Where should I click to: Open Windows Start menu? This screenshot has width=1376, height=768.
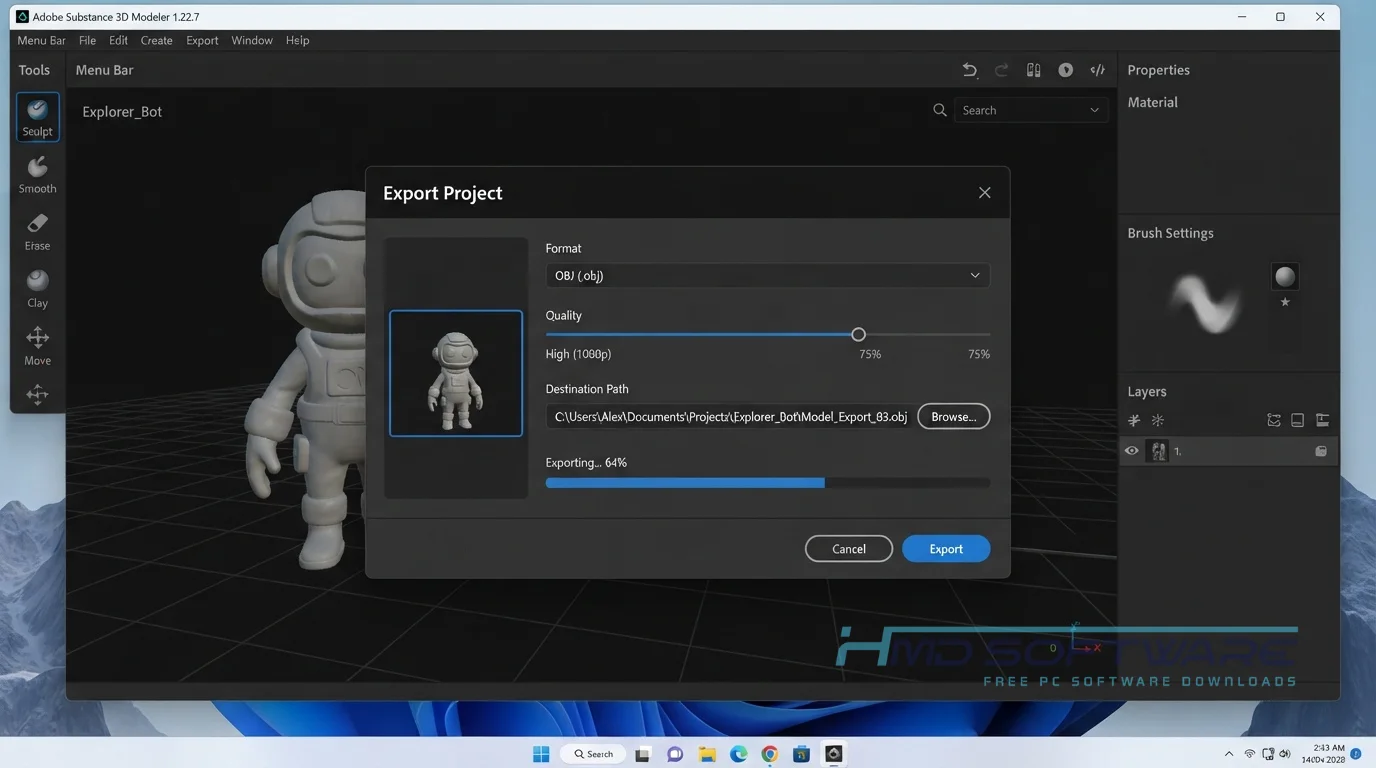coord(541,754)
